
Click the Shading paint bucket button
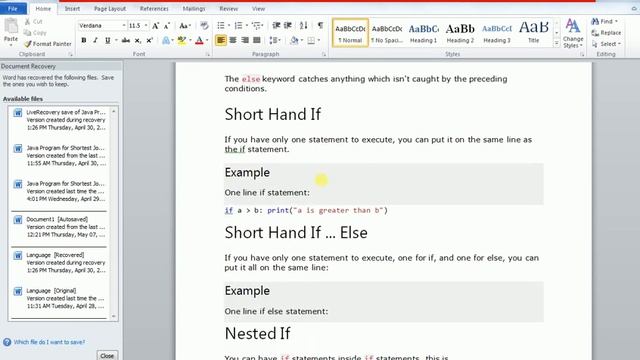pos(294,40)
